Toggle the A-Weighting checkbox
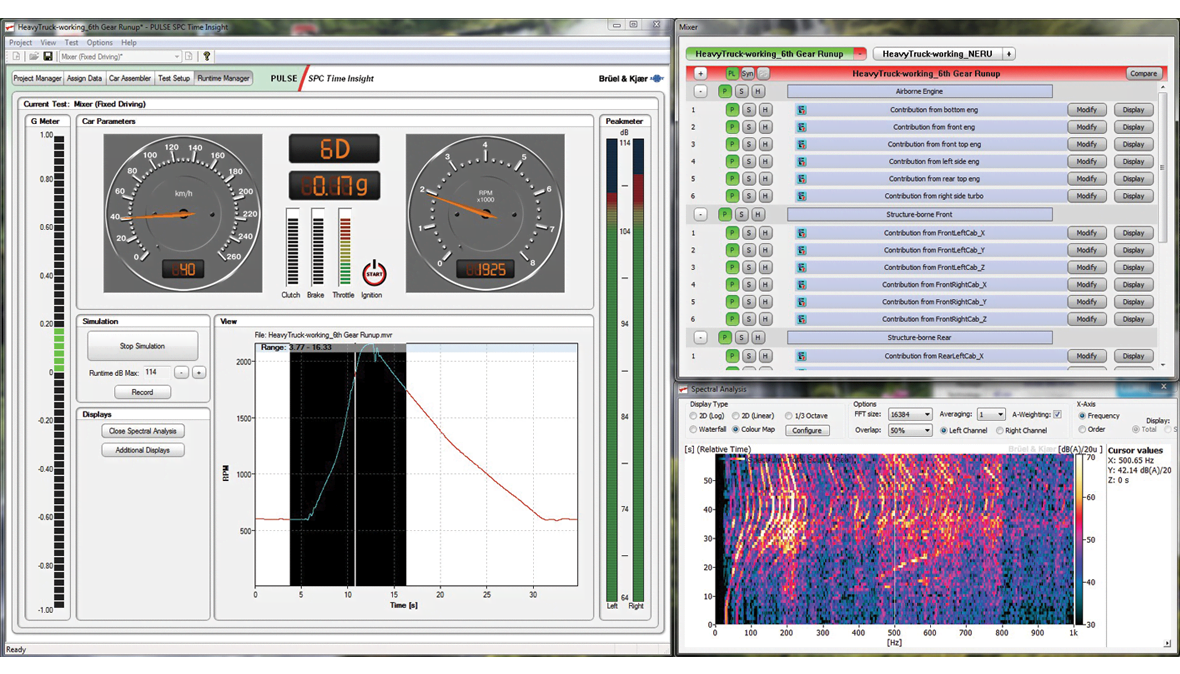 1057,415
